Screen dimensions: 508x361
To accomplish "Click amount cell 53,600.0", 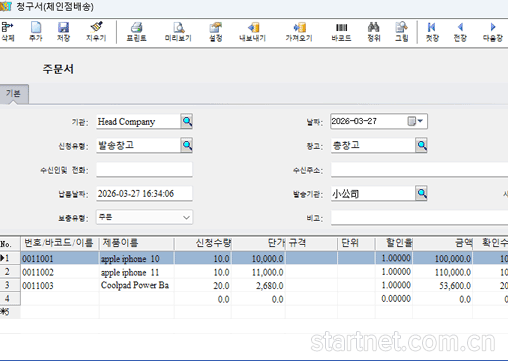I will point(443,285).
